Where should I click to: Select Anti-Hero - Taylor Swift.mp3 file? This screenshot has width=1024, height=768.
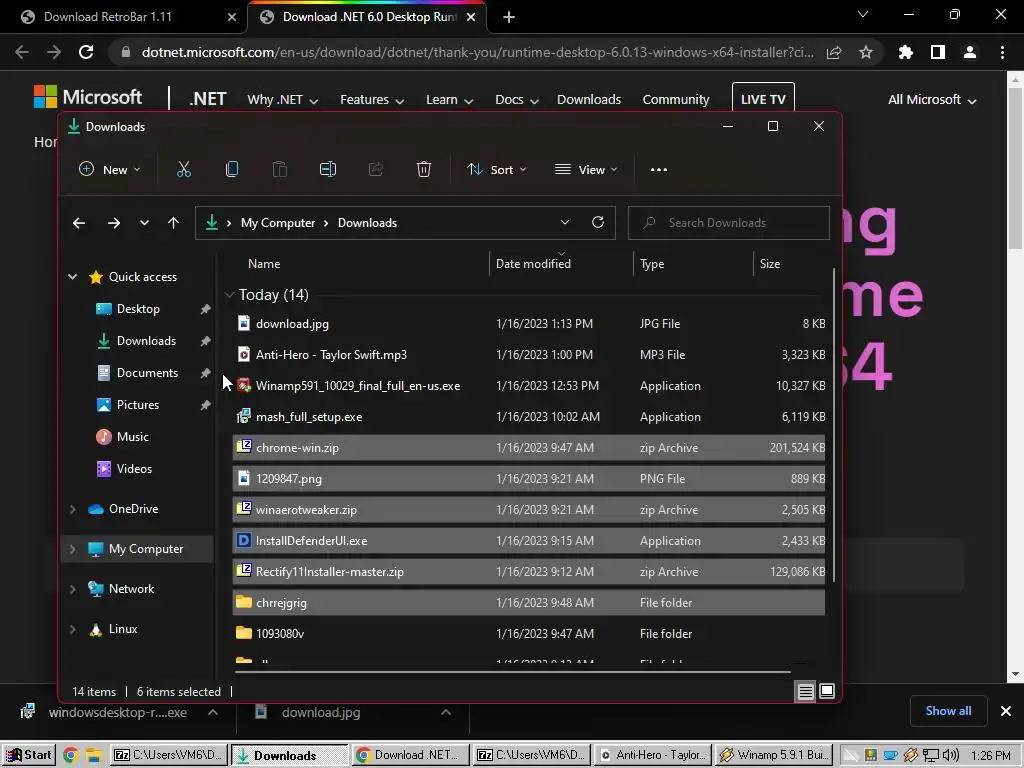528,355
